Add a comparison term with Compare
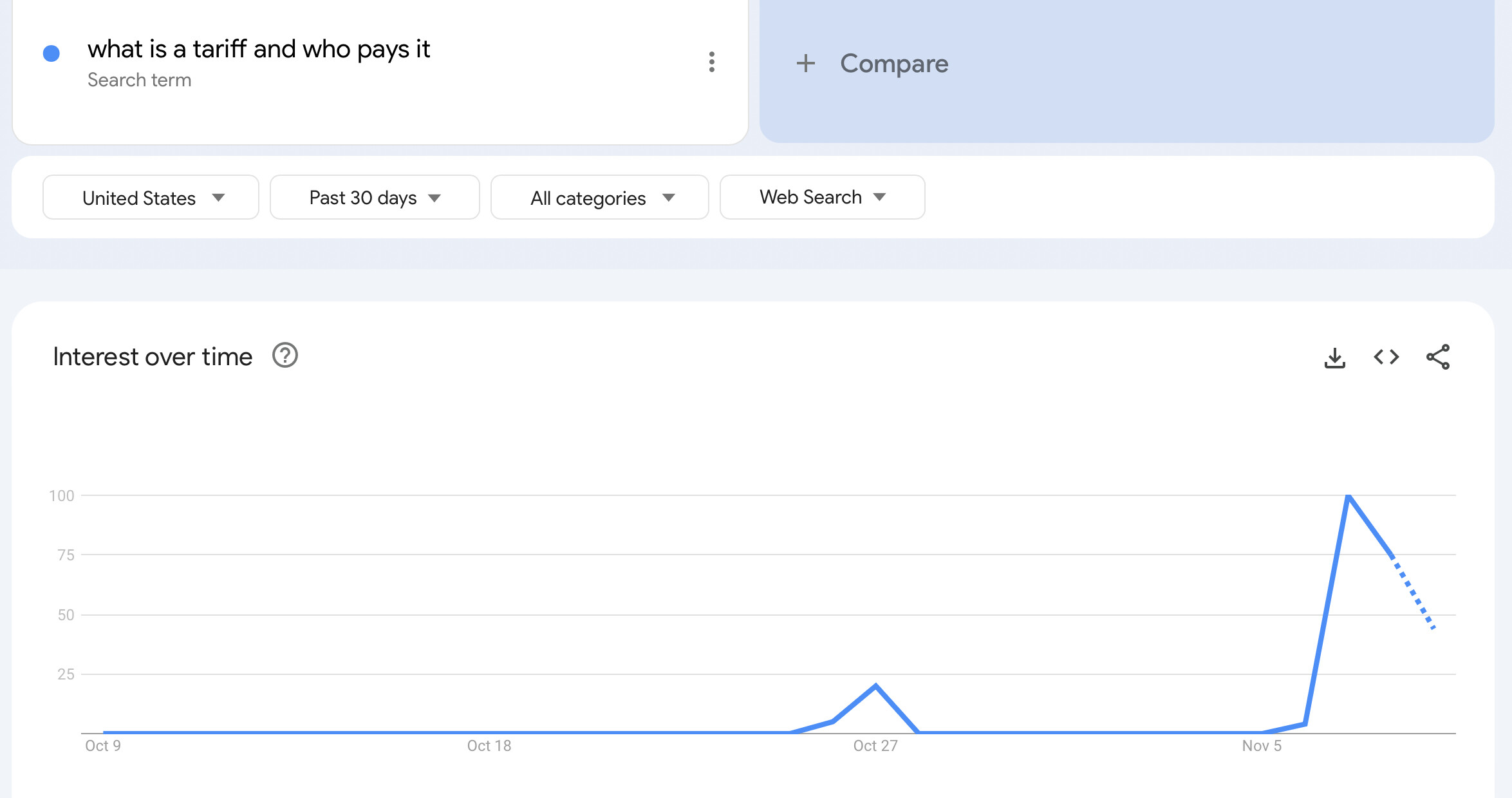Screen dimensions: 1512x798 [x=1126, y=71]
